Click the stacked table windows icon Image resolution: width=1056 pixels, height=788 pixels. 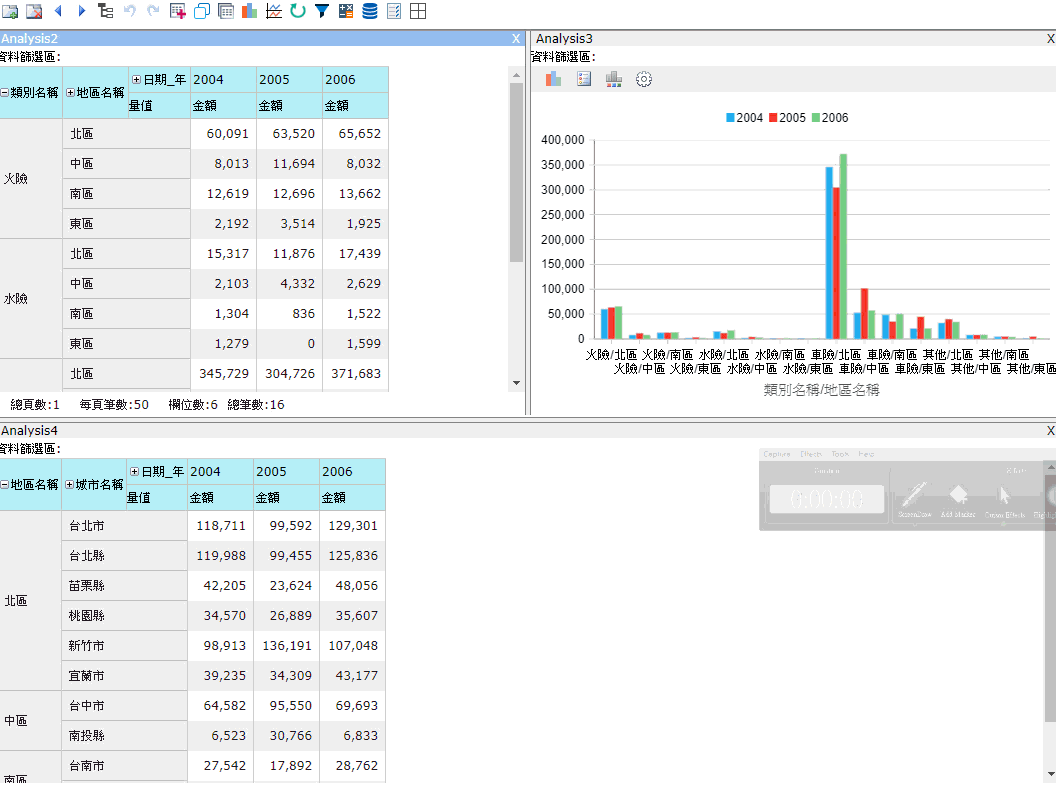coord(226,11)
